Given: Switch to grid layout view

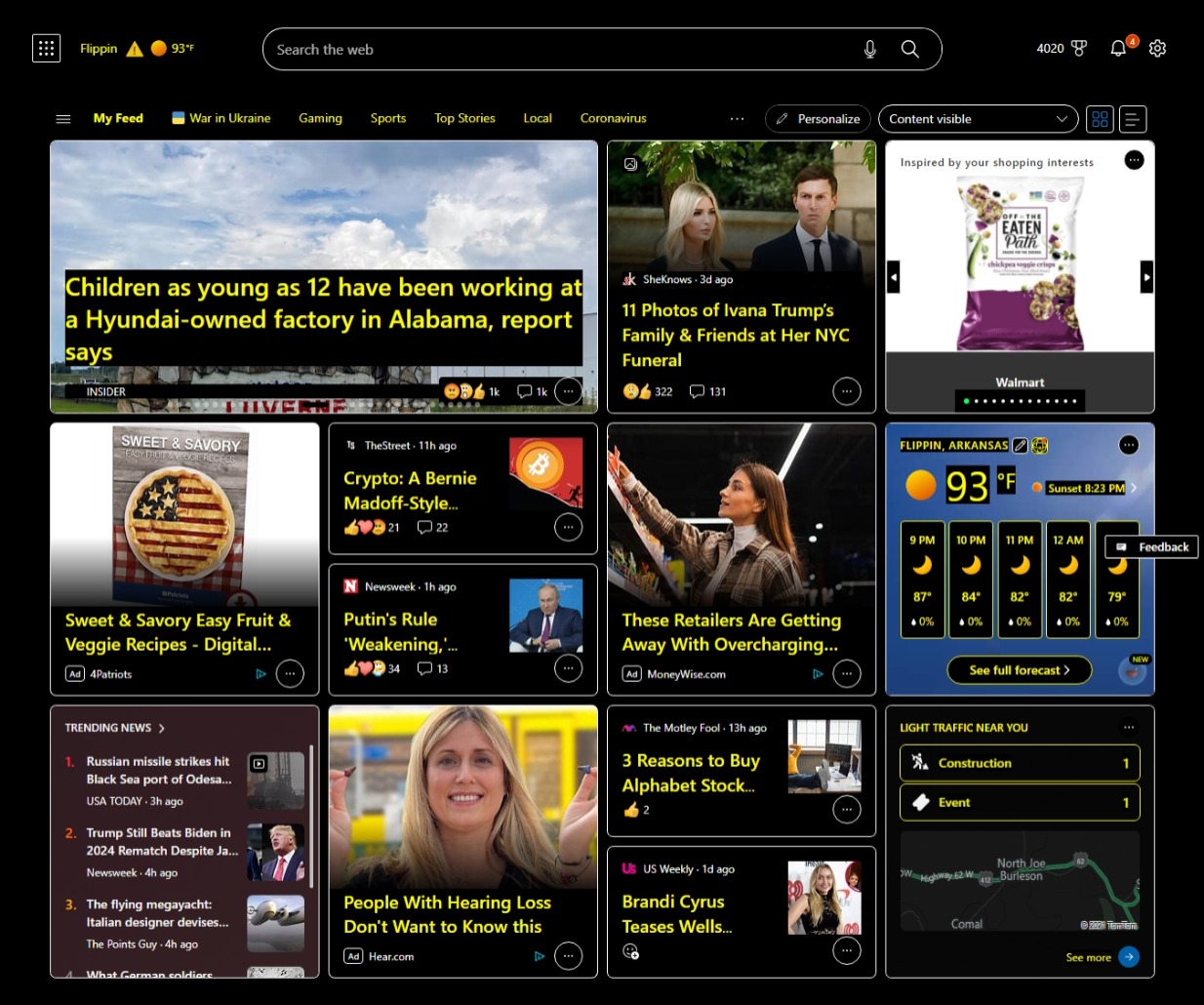Looking at the screenshot, I should coord(1100,119).
